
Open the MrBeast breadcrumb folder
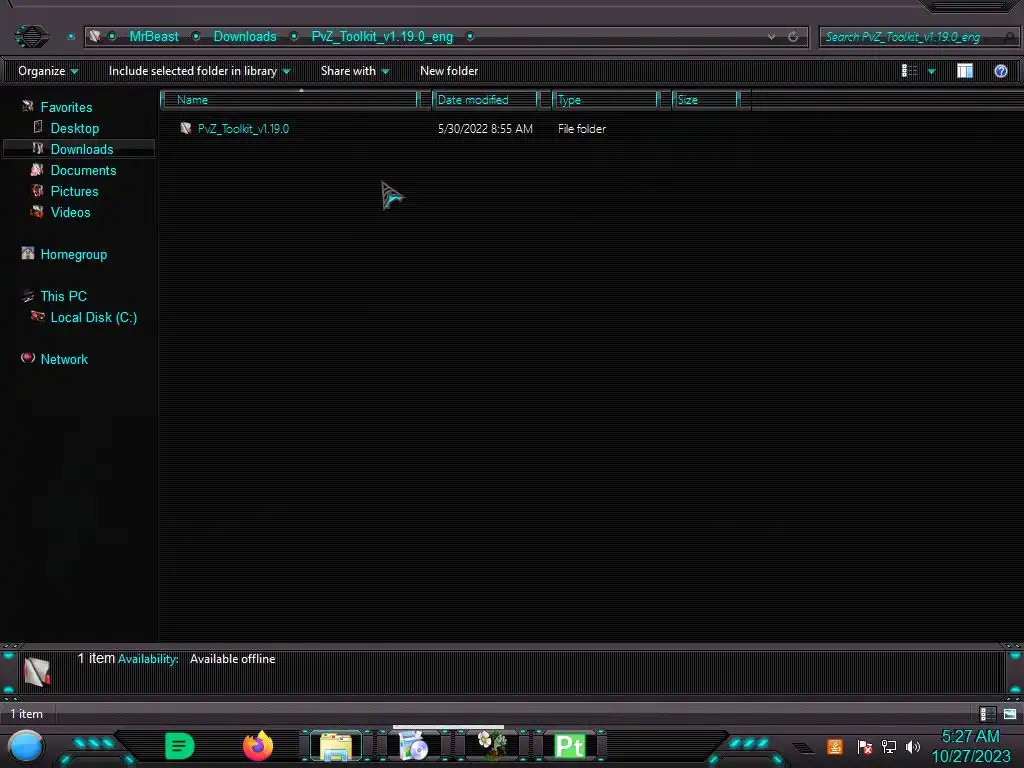[x=153, y=37]
